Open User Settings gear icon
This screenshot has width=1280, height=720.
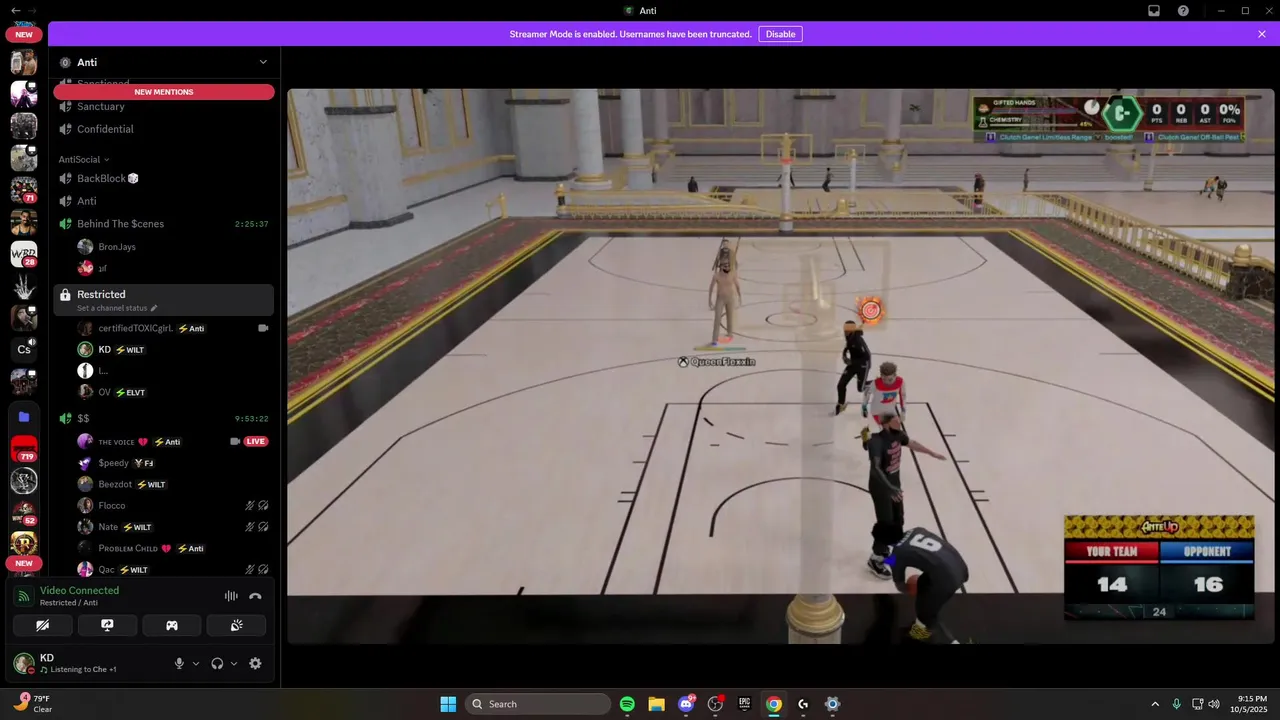pyautogui.click(x=255, y=663)
